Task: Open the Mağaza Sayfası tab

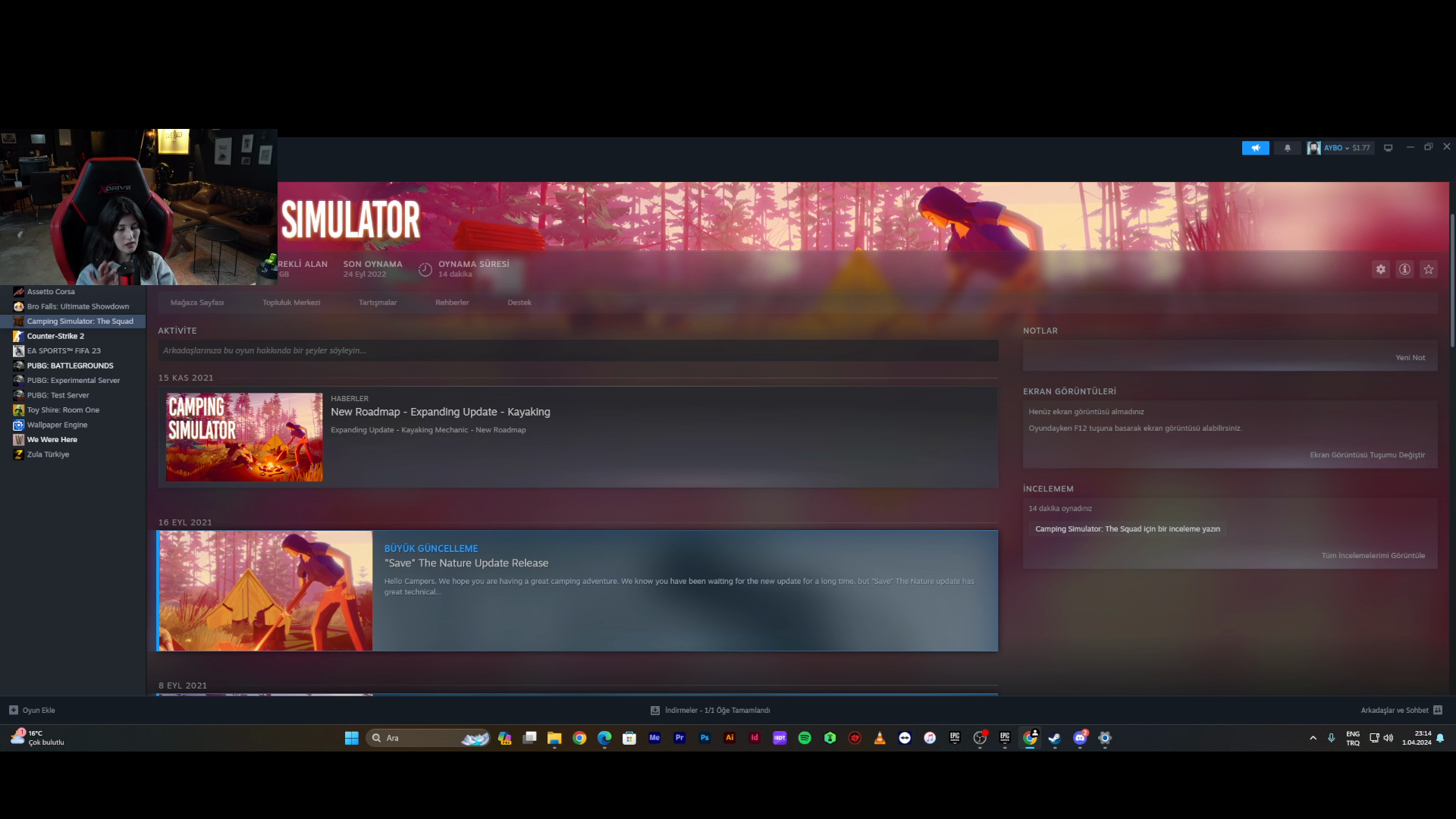Action: pyautogui.click(x=197, y=303)
